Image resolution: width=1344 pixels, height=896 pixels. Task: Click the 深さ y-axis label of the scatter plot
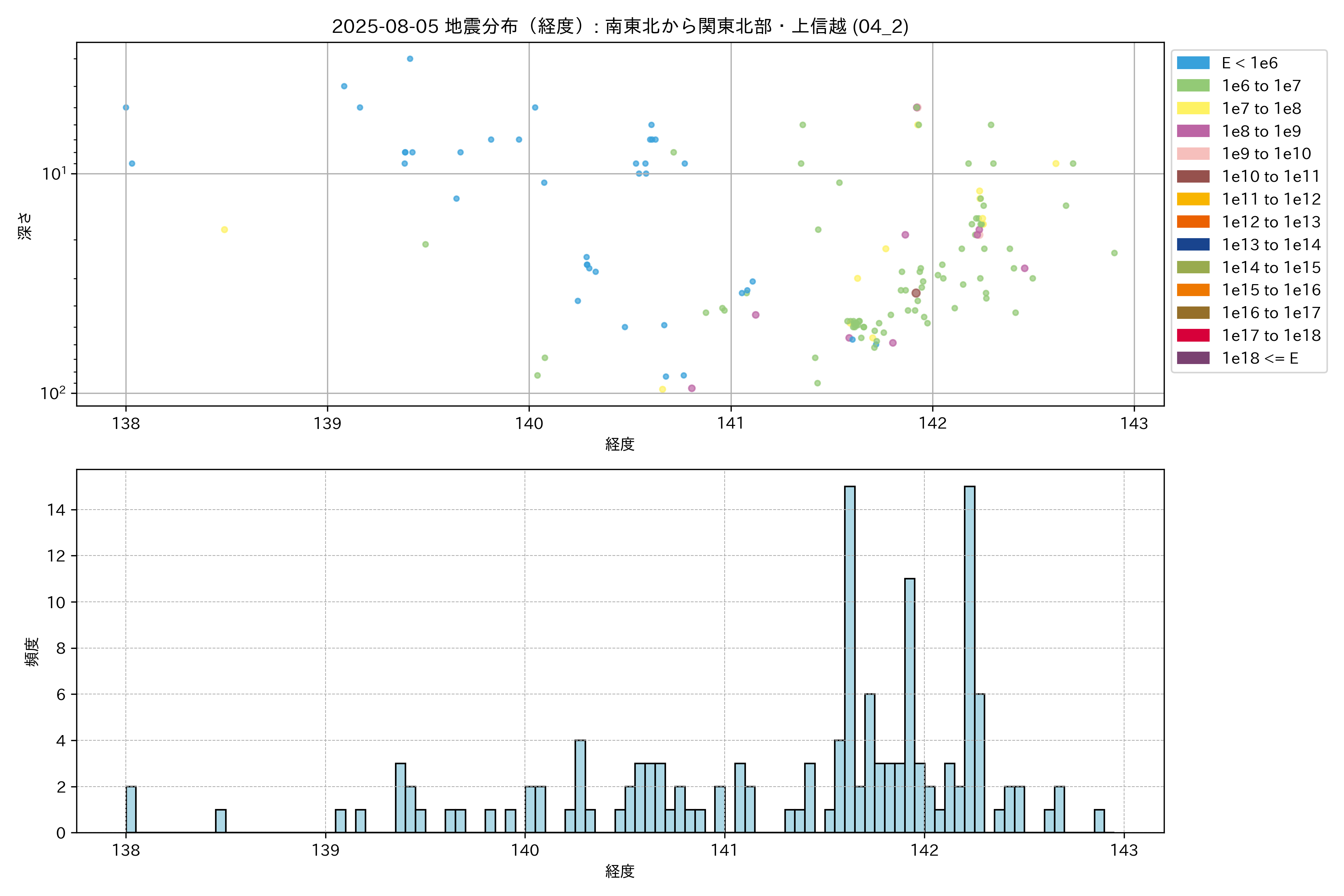click(x=25, y=226)
